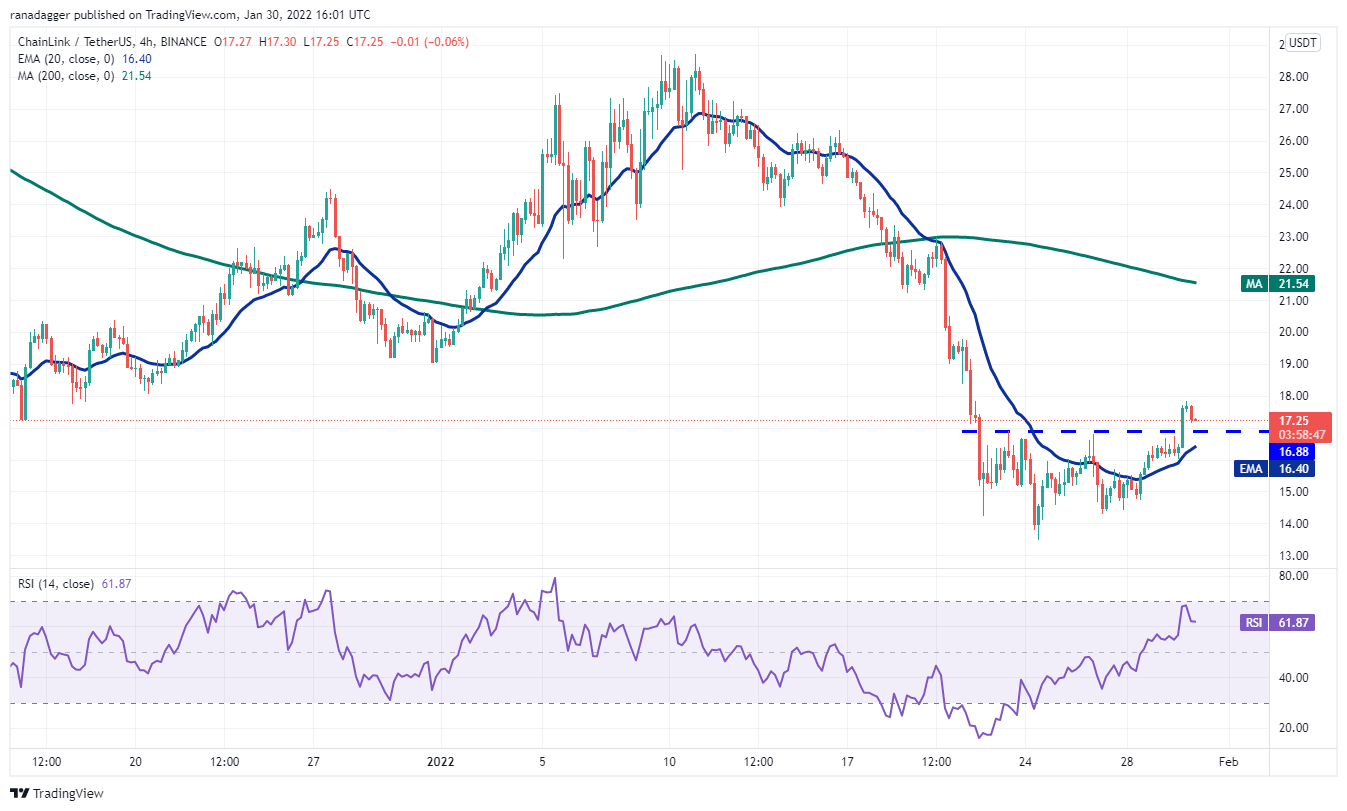The image size is (1347, 811).
Task: Click the 03:58:47 candle countdown timer
Action: (x=1292, y=435)
